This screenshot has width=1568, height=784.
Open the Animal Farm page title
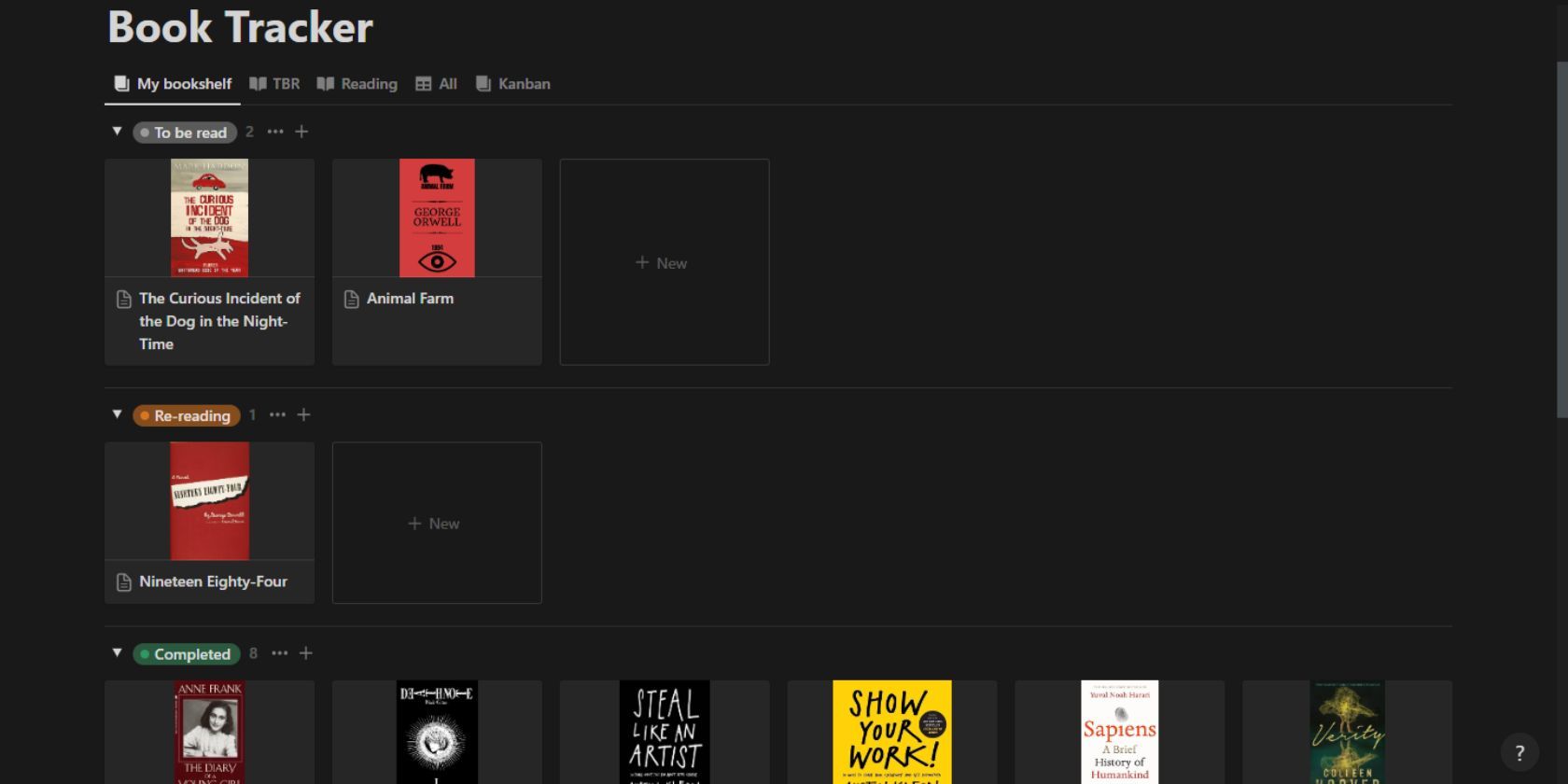click(410, 299)
